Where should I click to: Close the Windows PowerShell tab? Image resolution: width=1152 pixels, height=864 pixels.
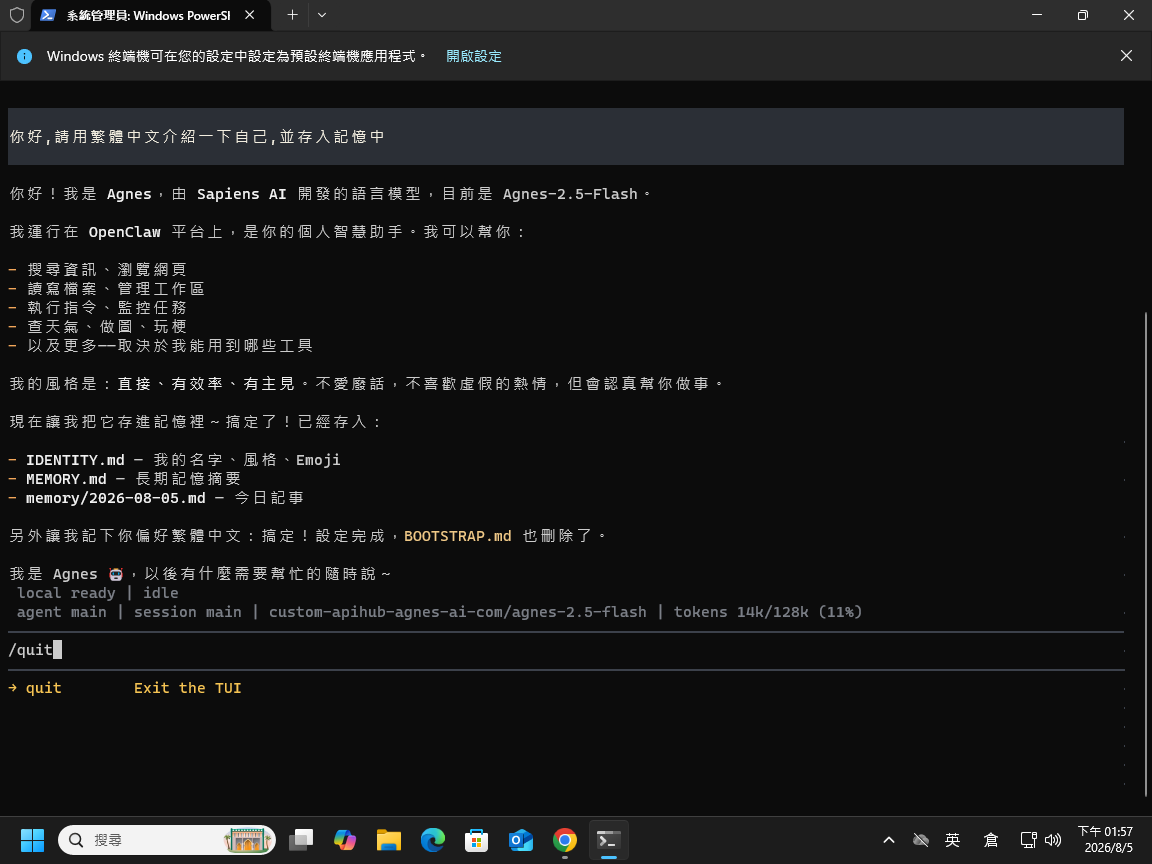click(250, 15)
